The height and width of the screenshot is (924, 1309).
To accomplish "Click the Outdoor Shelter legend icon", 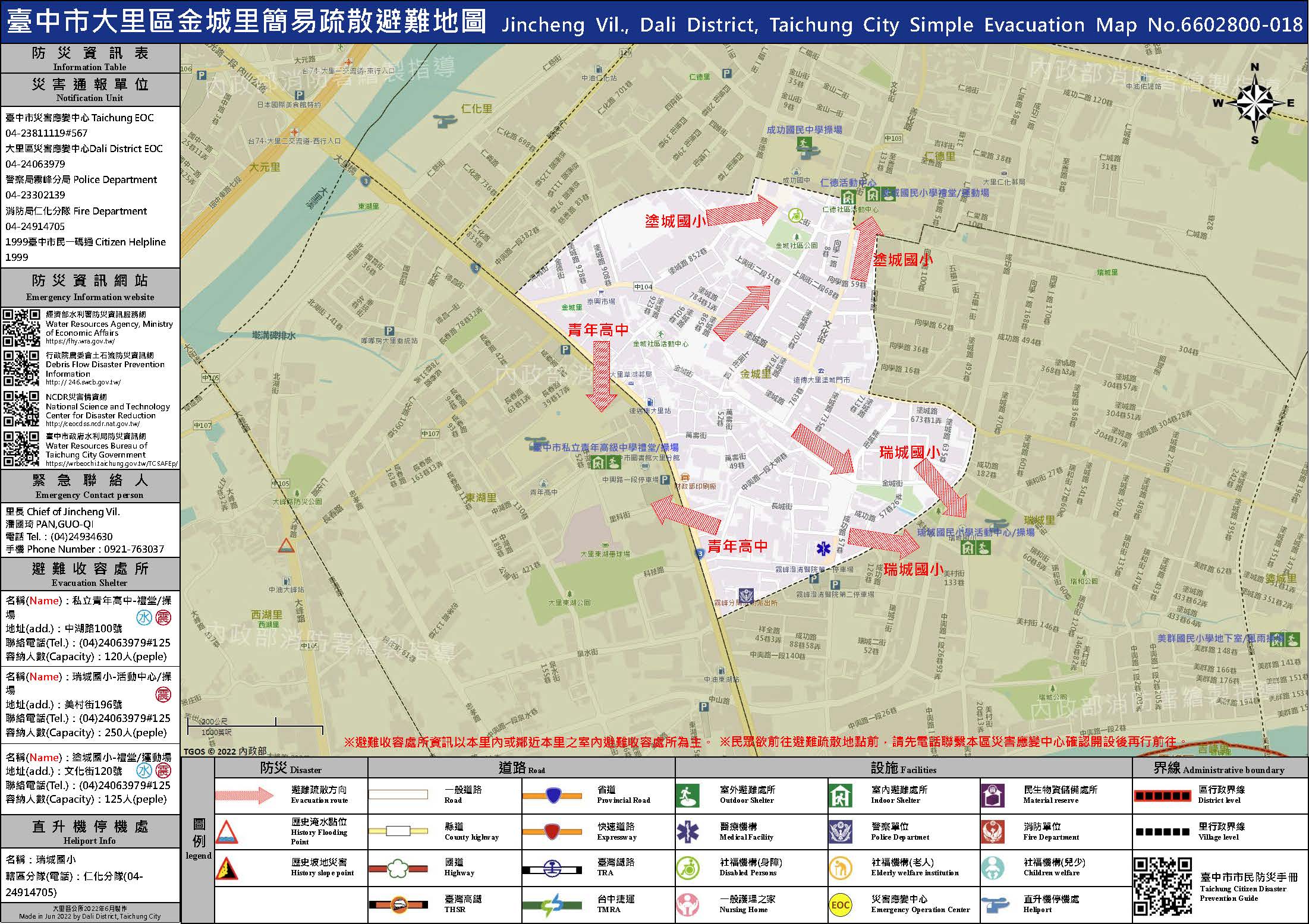I will (688, 796).
